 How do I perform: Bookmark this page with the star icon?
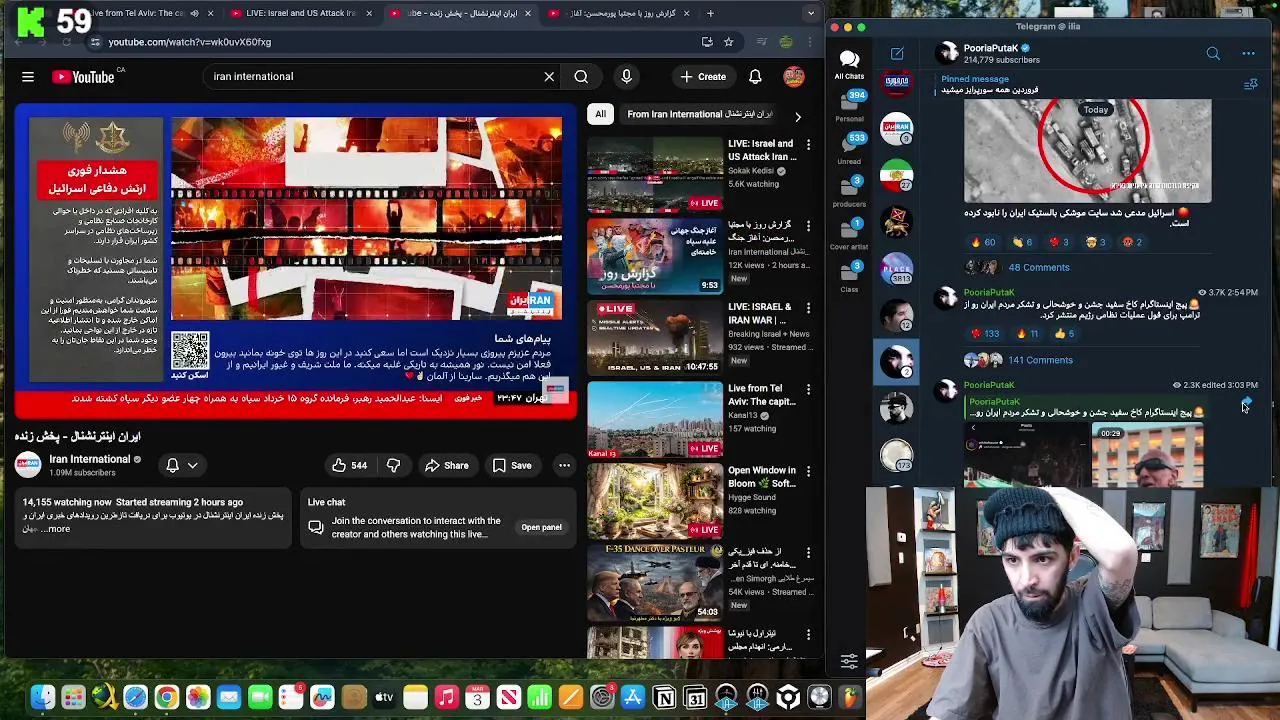click(x=728, y=42)
